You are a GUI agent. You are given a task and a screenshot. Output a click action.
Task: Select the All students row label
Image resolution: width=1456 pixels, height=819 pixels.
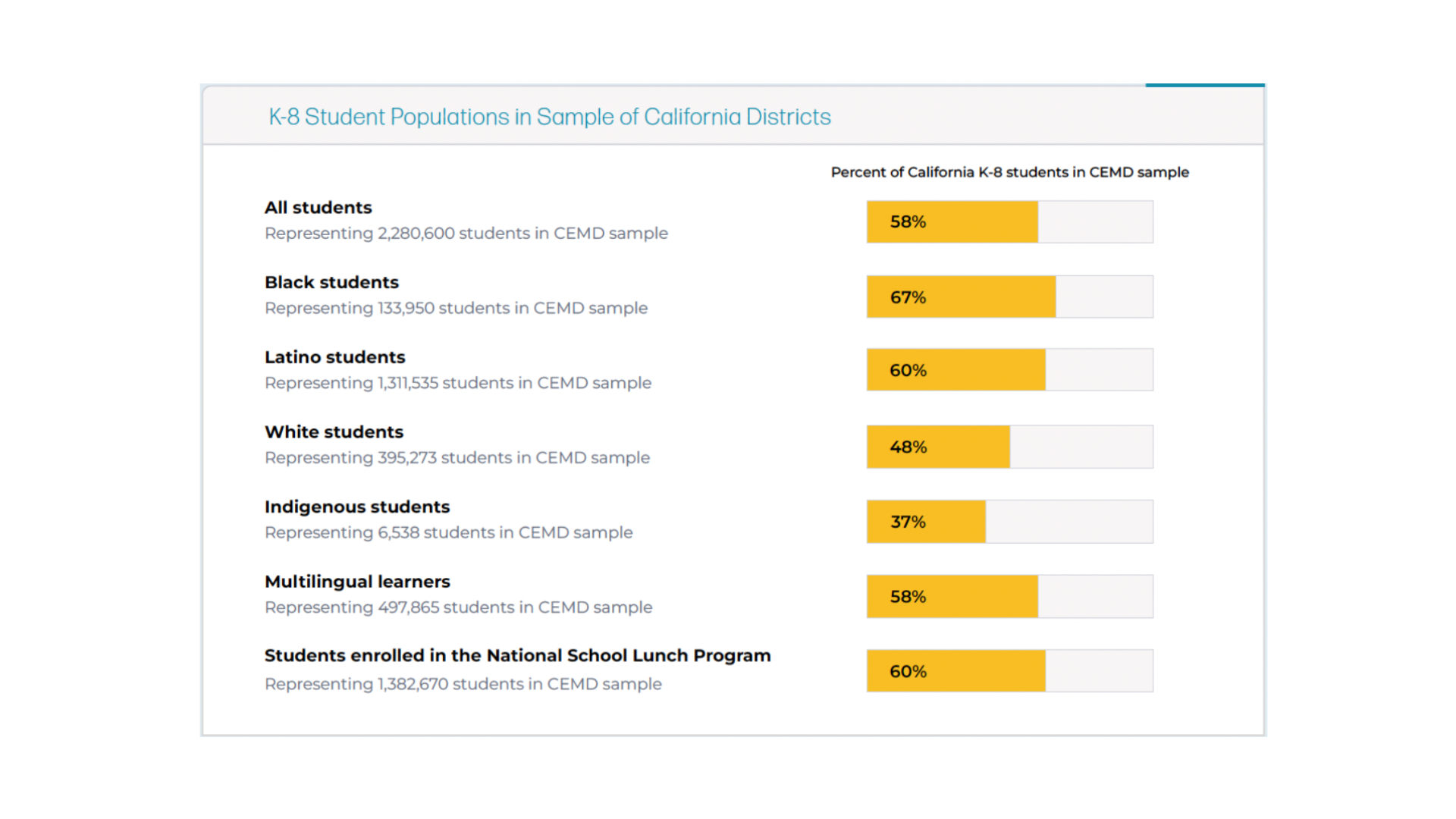pyautogui.click(x=318, y=208)
